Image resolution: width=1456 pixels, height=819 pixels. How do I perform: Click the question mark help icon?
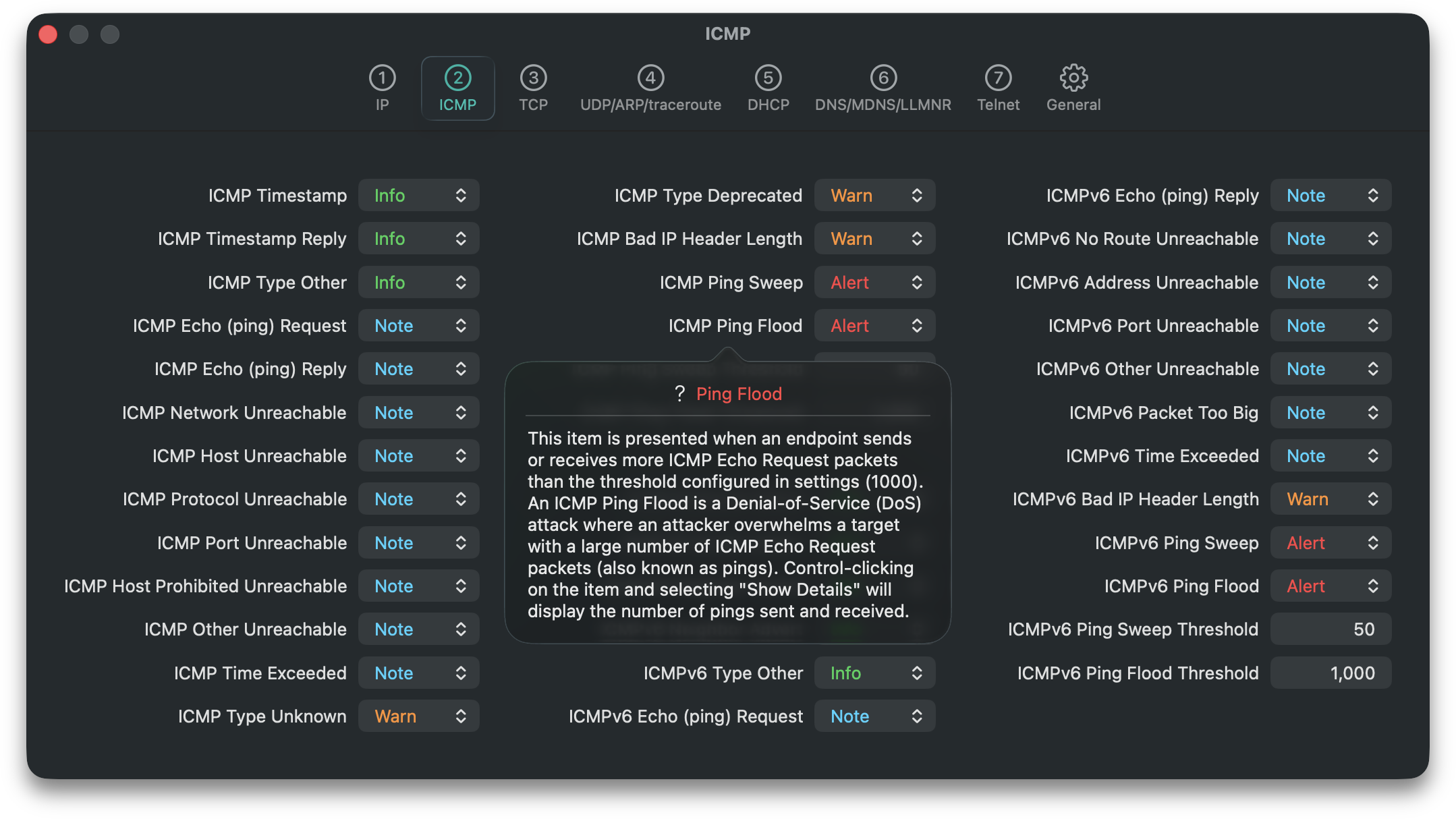coord(679,394)
